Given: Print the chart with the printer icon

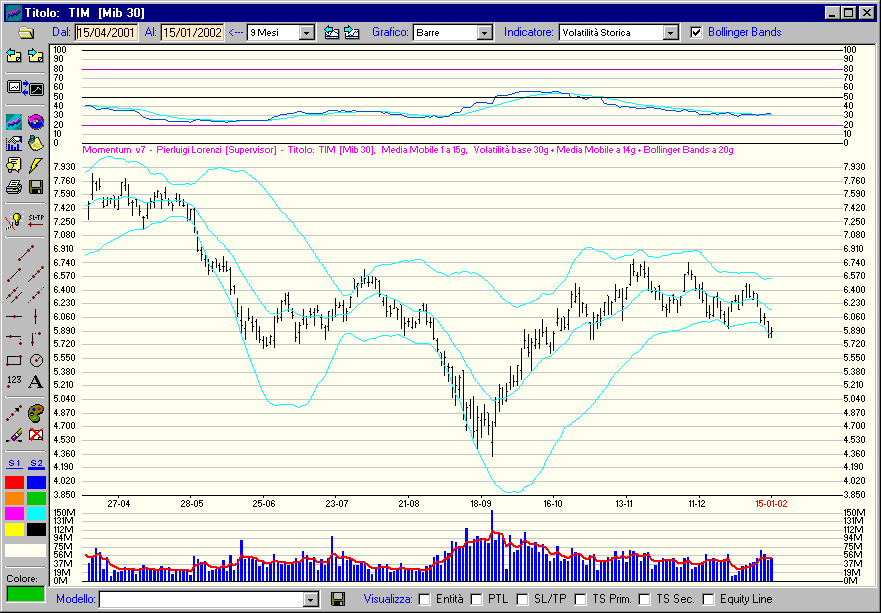Looking at the screenshot, I should click(14, 187).
